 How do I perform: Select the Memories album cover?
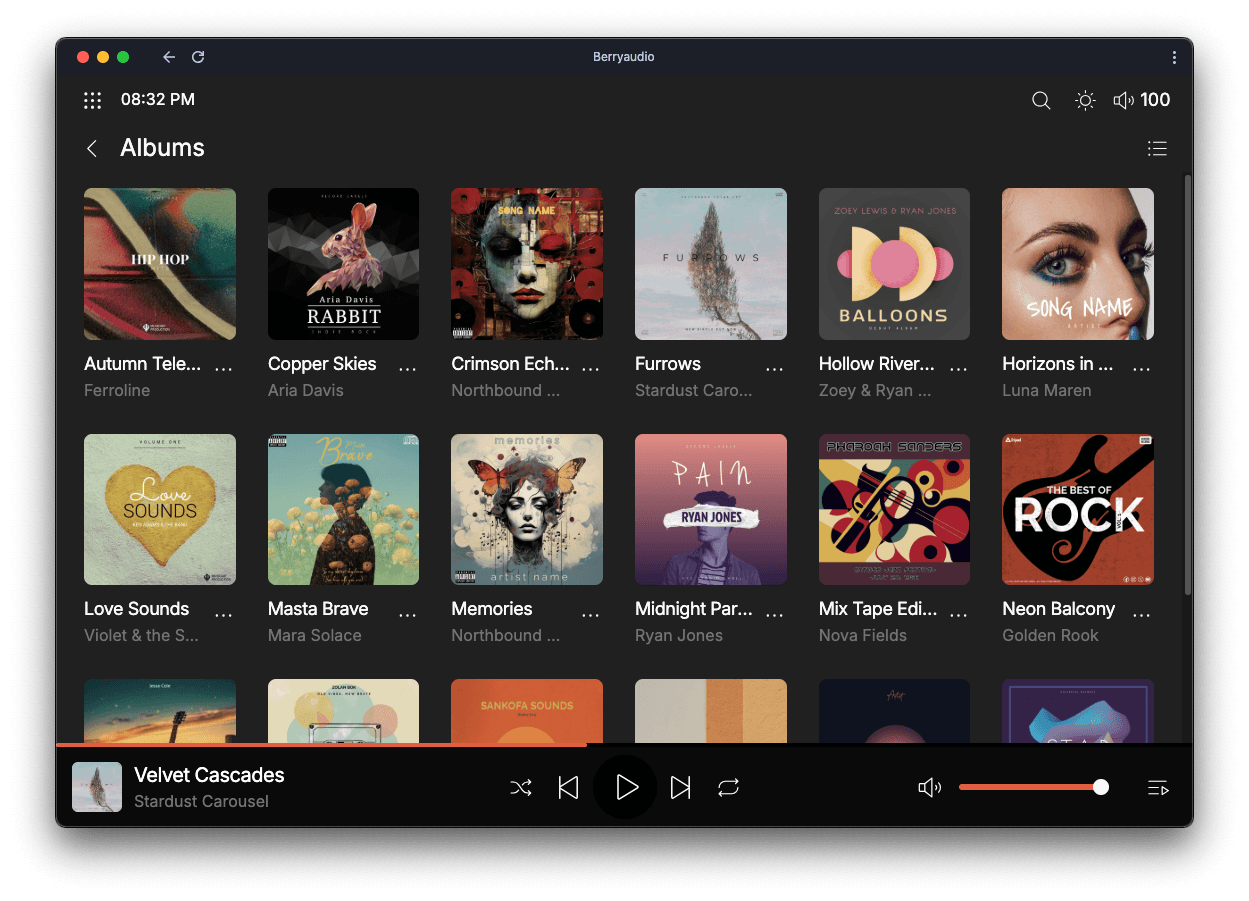tap(527, 509)
